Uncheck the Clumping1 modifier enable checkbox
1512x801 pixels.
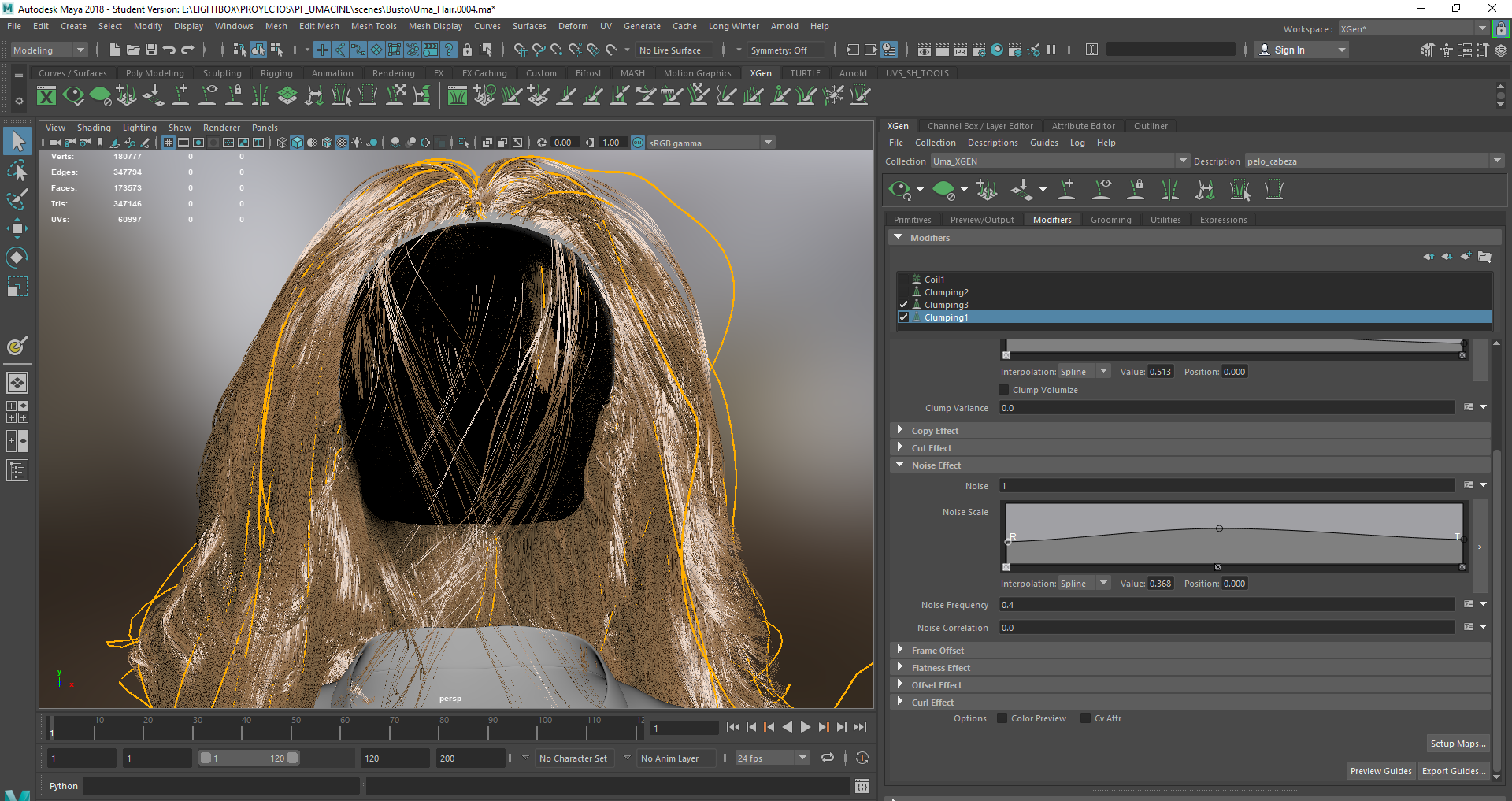[x=903, y=317]
